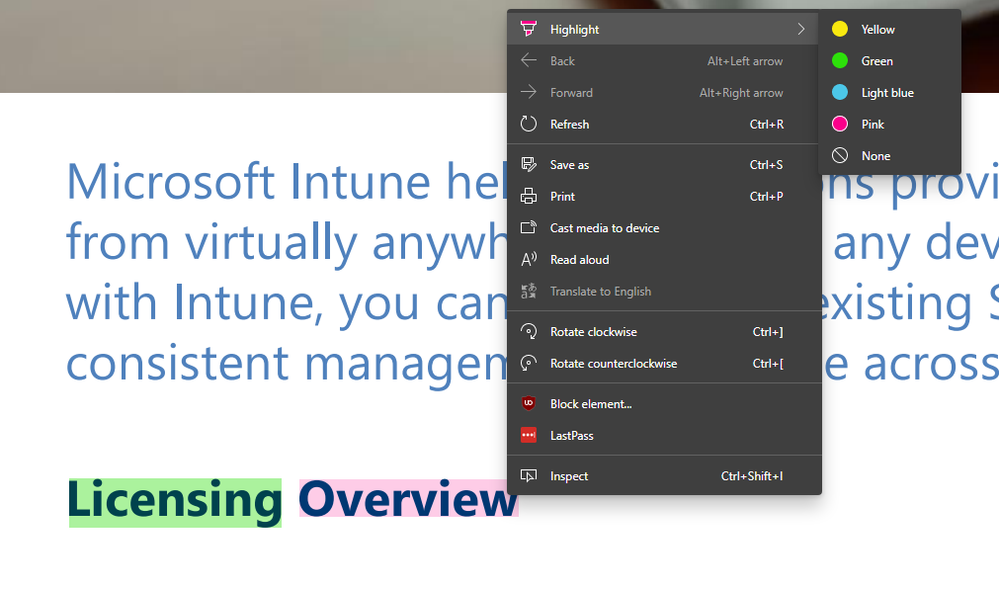Click the text 'from virtually' in paragraph
Screen dimensions: 999x592
tap(212, 243)
